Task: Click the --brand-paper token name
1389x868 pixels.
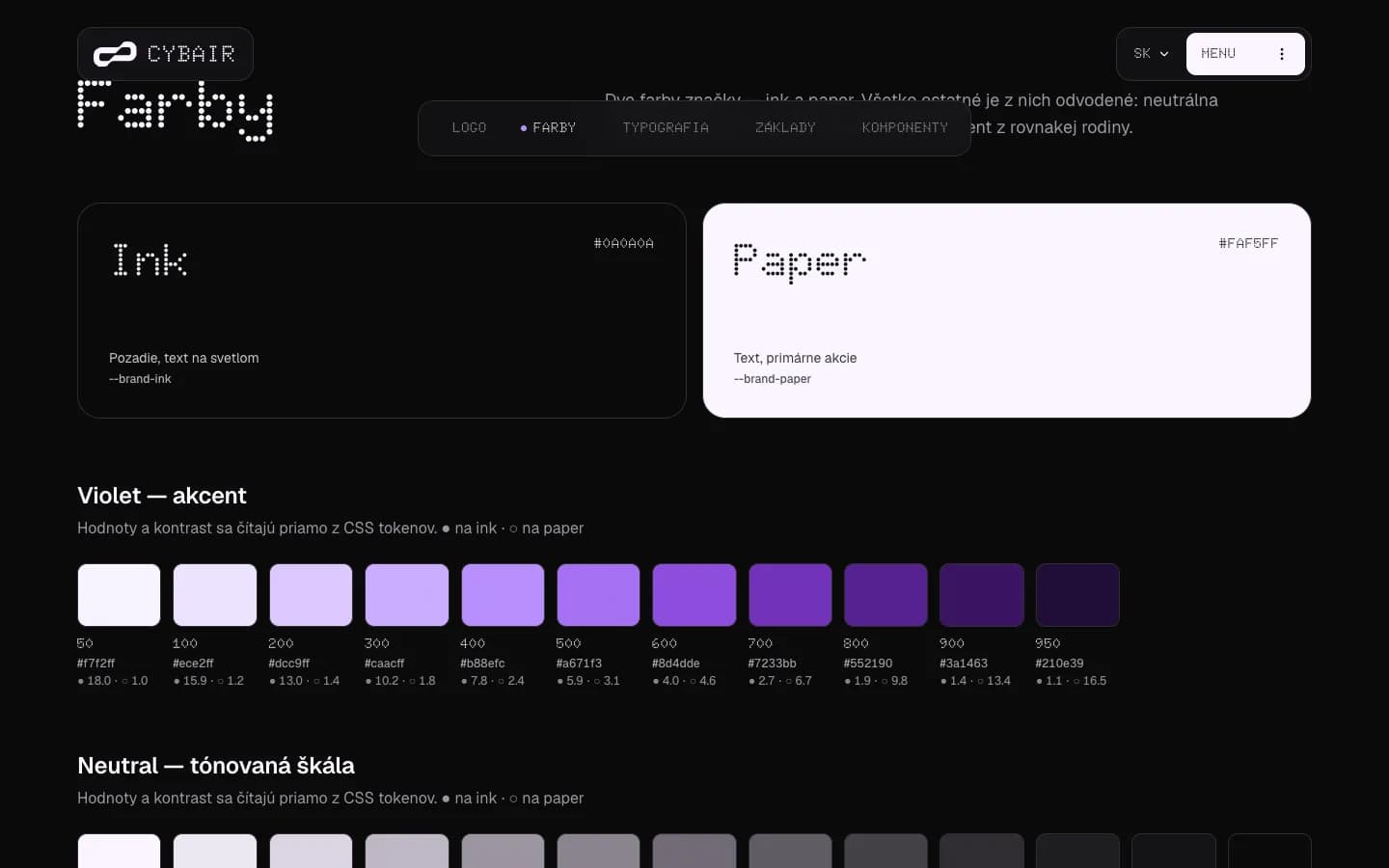Action: pos(773,379)
